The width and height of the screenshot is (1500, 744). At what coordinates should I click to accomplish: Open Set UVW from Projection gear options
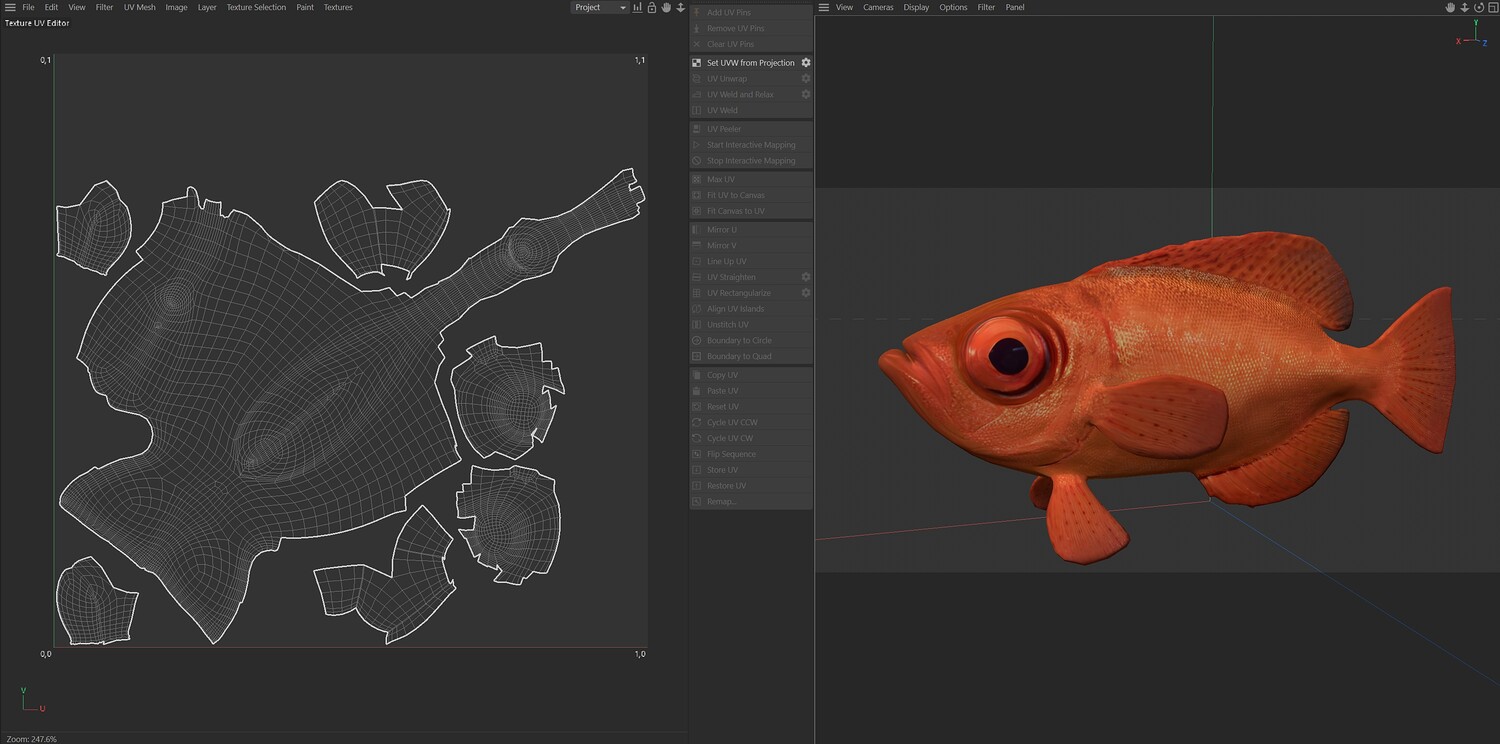pyautogui.click(x=806, y=63)
